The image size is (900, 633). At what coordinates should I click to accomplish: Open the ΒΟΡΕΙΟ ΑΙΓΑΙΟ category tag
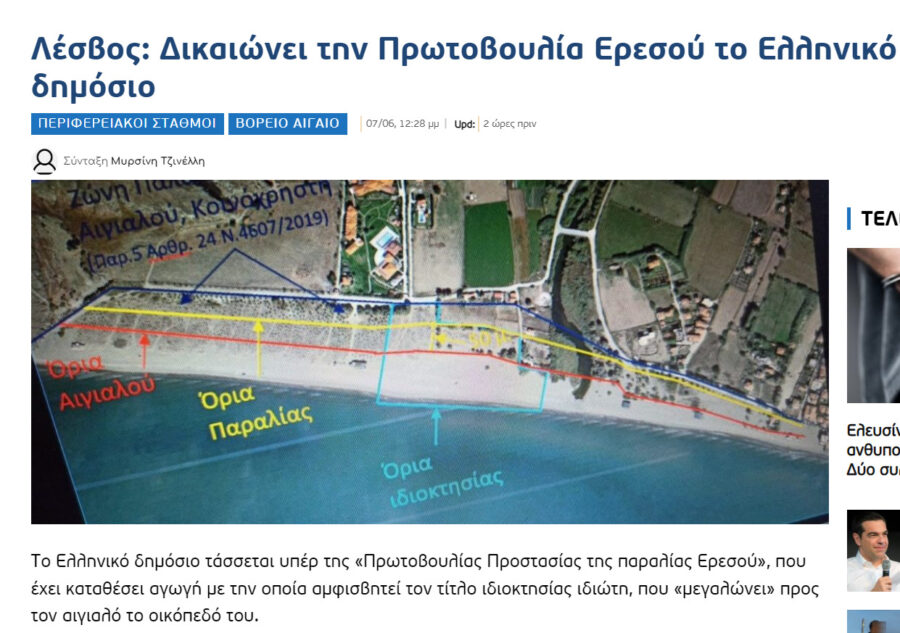(288, 124)
